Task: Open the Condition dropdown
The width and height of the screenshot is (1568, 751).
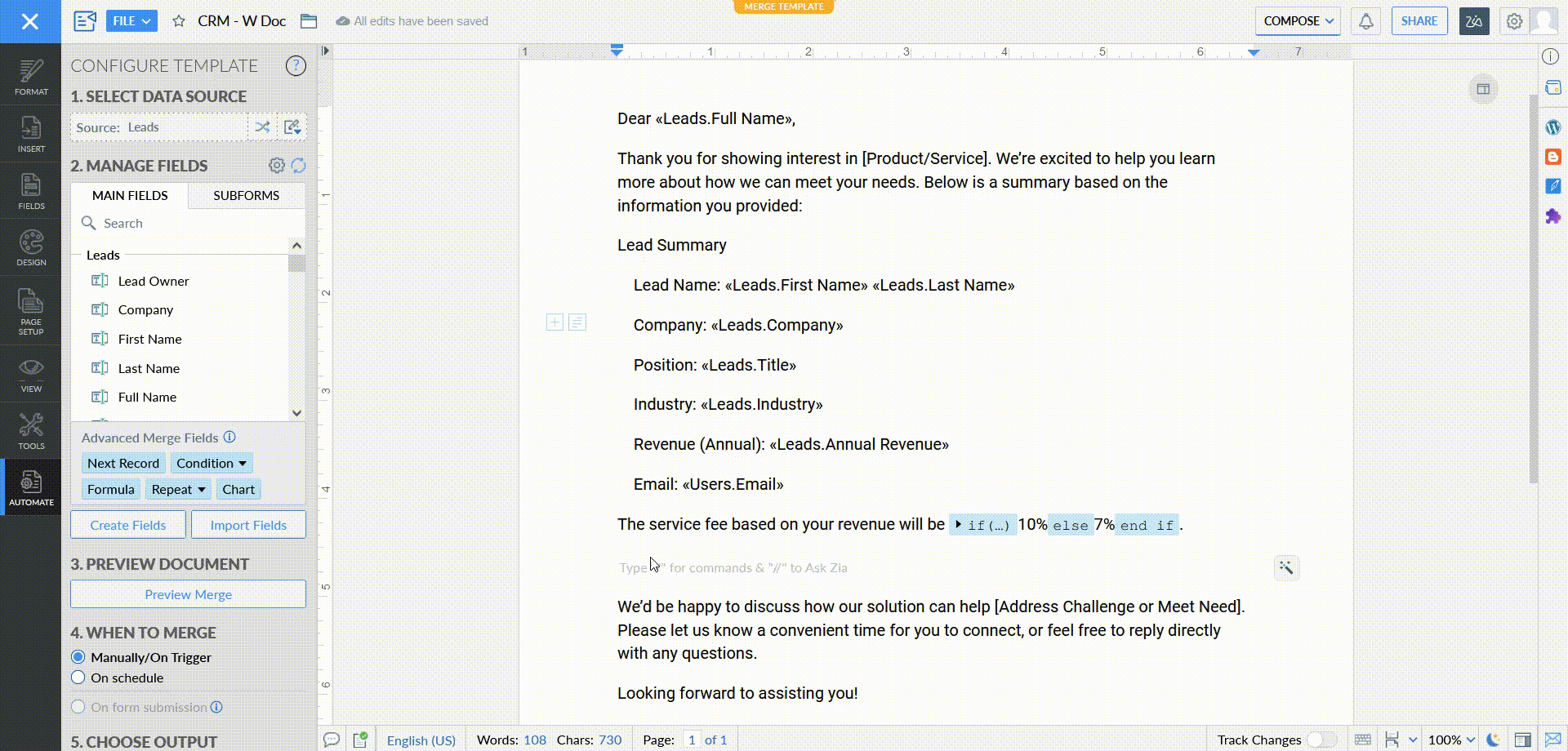Action: click(211, 464)
